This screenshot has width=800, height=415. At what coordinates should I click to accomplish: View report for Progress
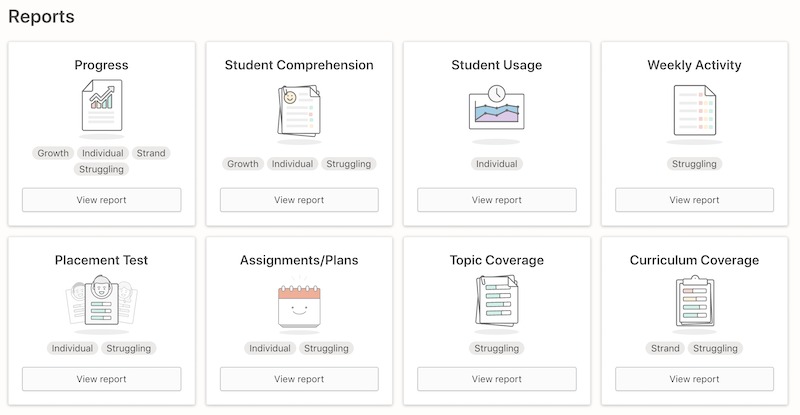click(101, 200)
